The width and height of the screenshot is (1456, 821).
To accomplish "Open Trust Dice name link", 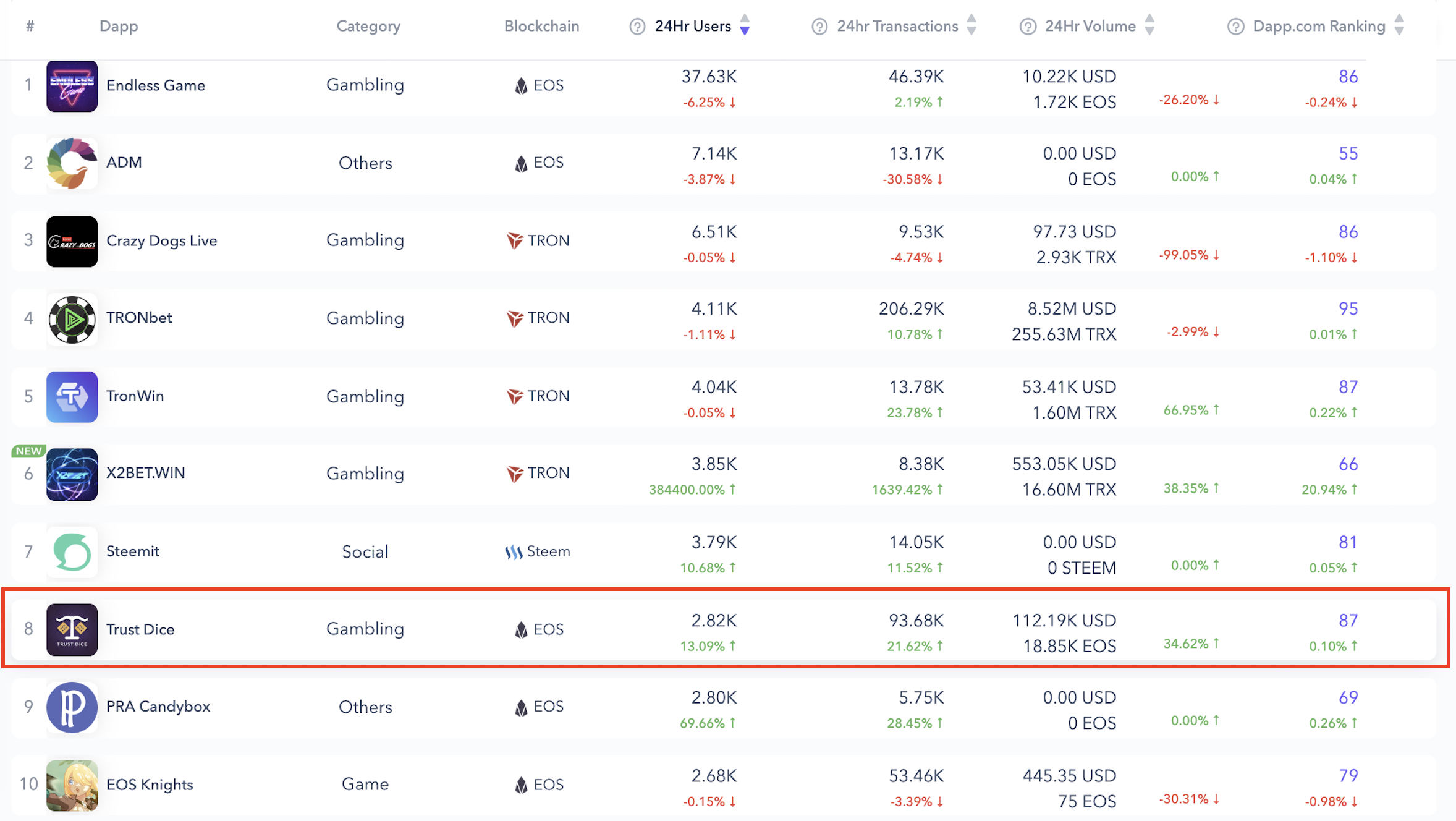I will click(140, 629).
